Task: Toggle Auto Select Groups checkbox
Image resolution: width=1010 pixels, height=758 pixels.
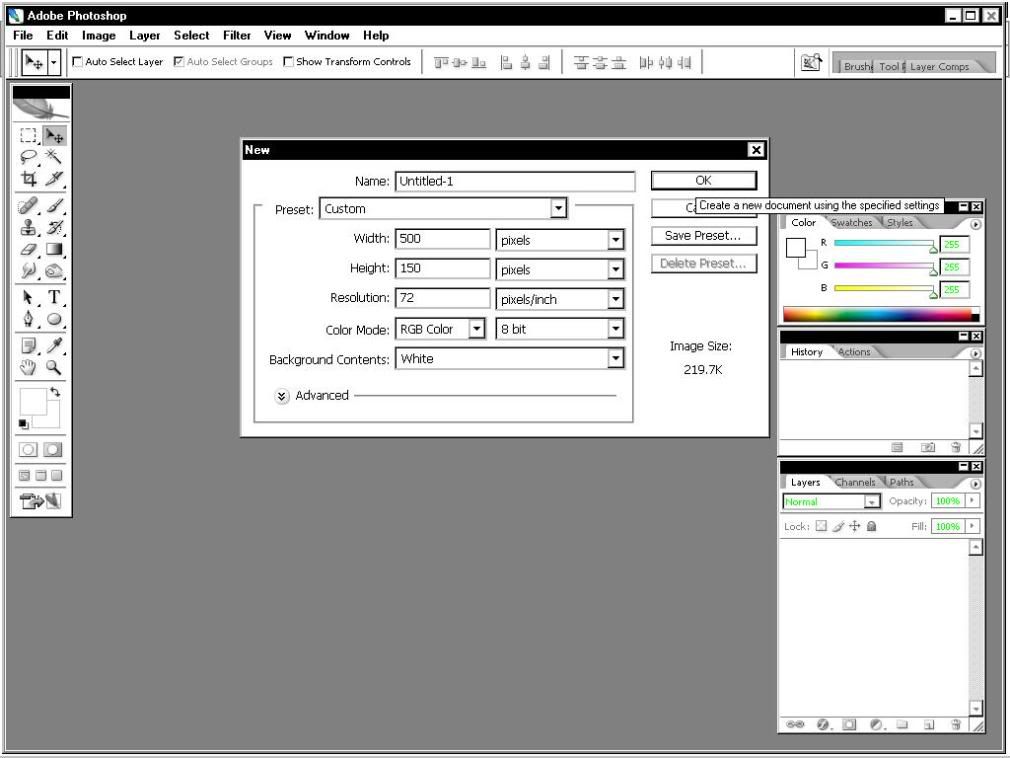Action: click(179, 62)
